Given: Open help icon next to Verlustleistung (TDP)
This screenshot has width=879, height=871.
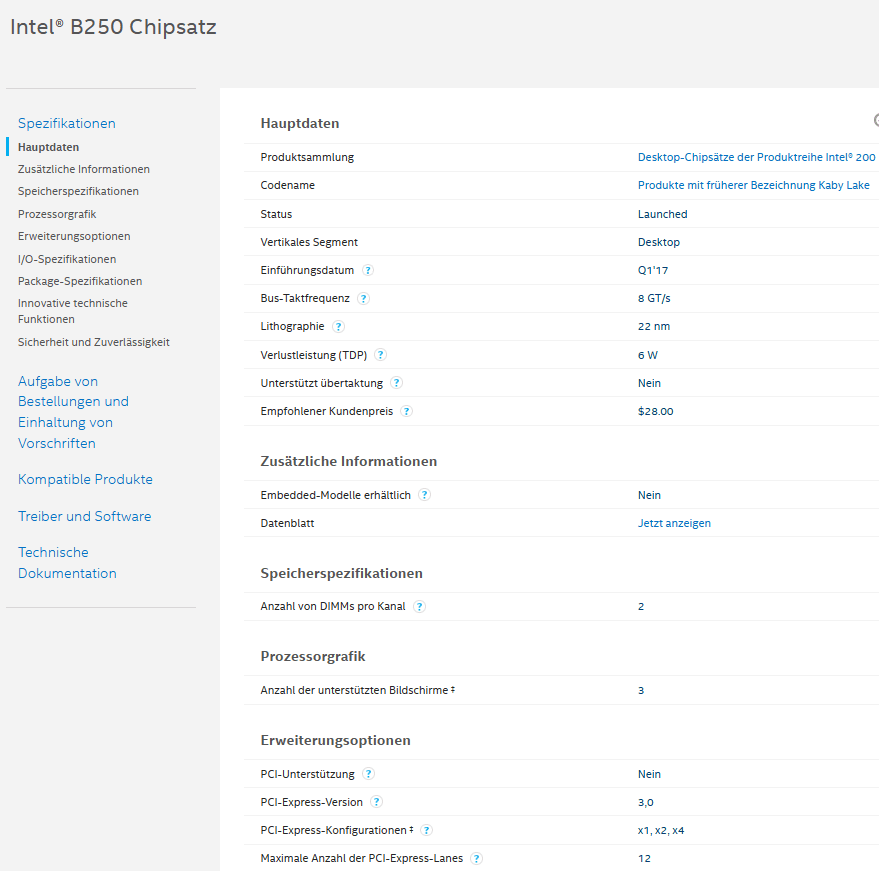Looking at the screenshot, I should [380, 355].
